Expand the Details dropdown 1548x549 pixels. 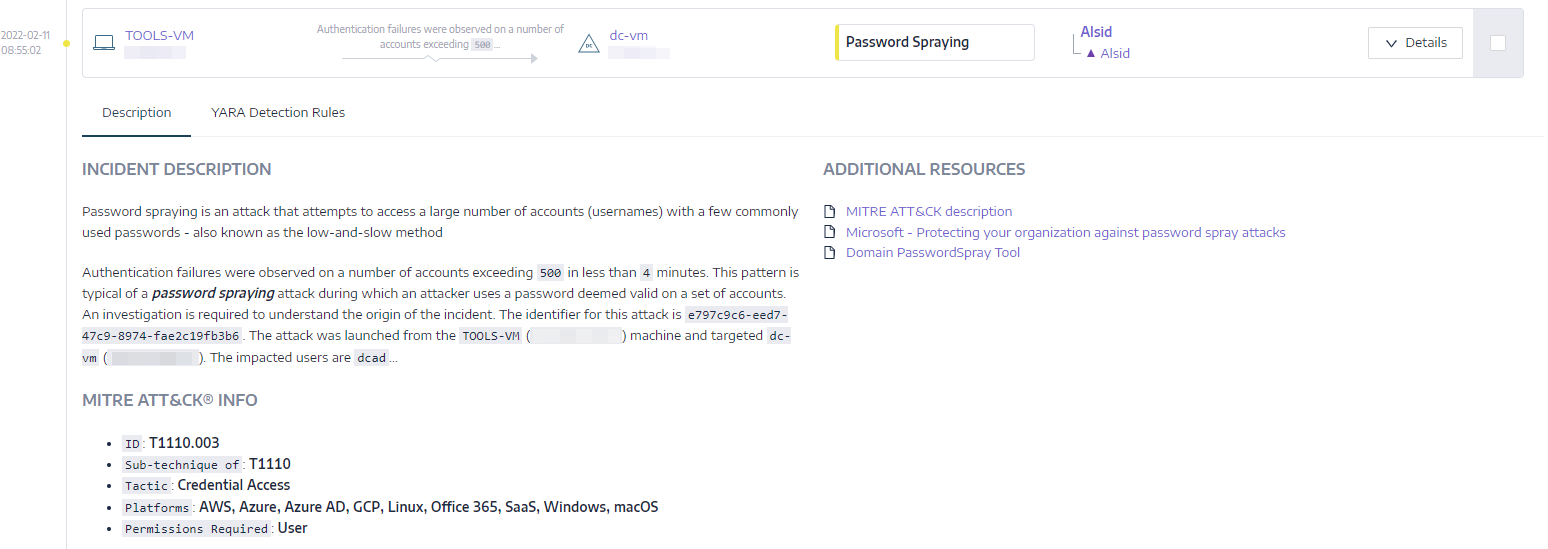tap(1415, 43)
